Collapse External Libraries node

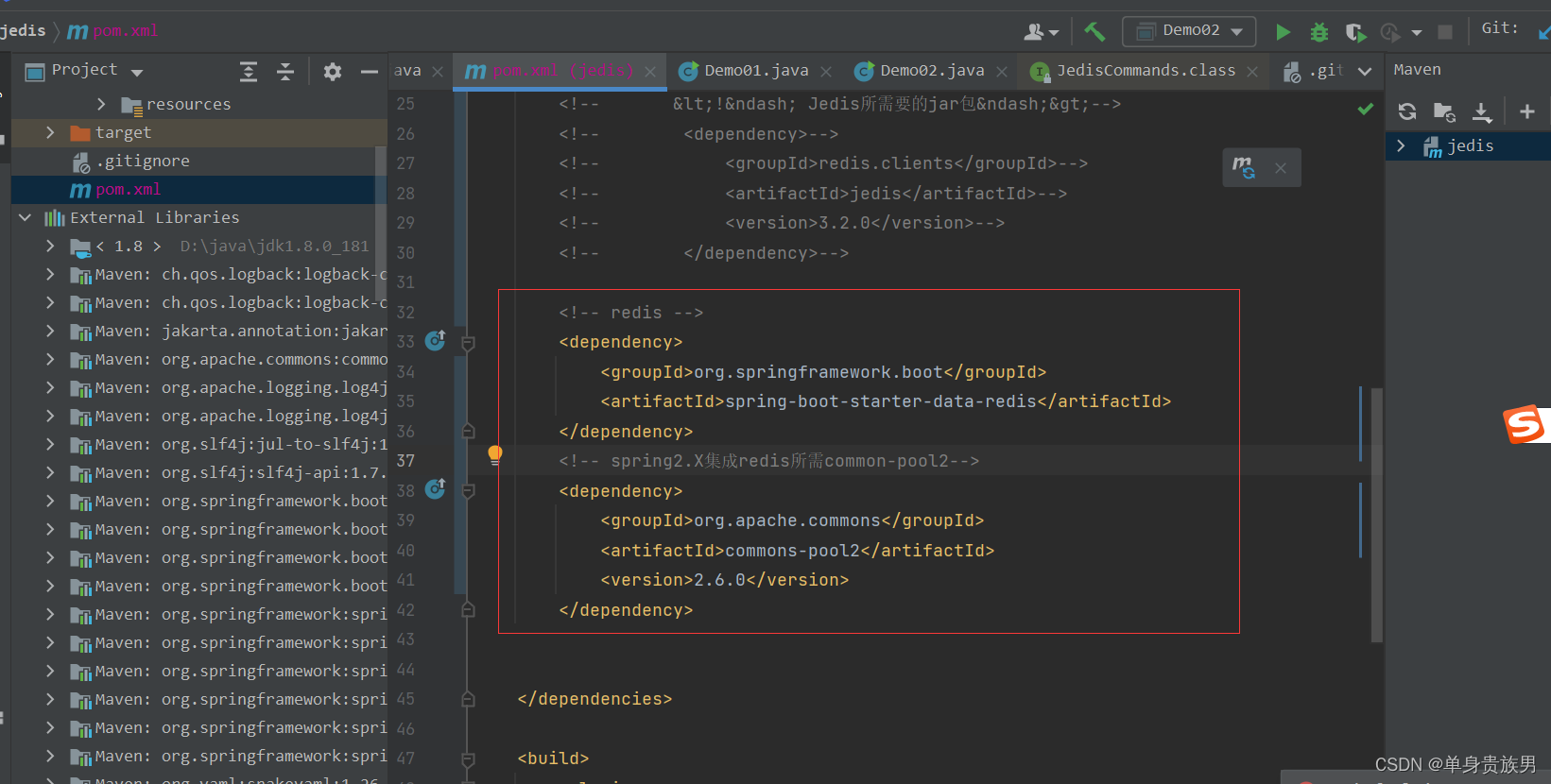point(25,217)
